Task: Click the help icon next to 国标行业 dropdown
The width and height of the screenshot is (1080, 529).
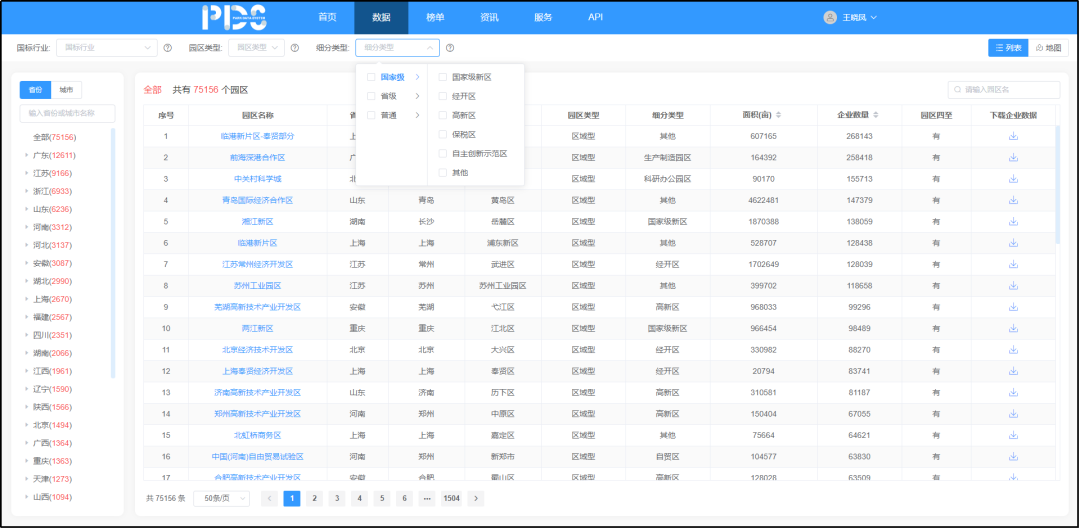Action: click(x=168, y=48)
